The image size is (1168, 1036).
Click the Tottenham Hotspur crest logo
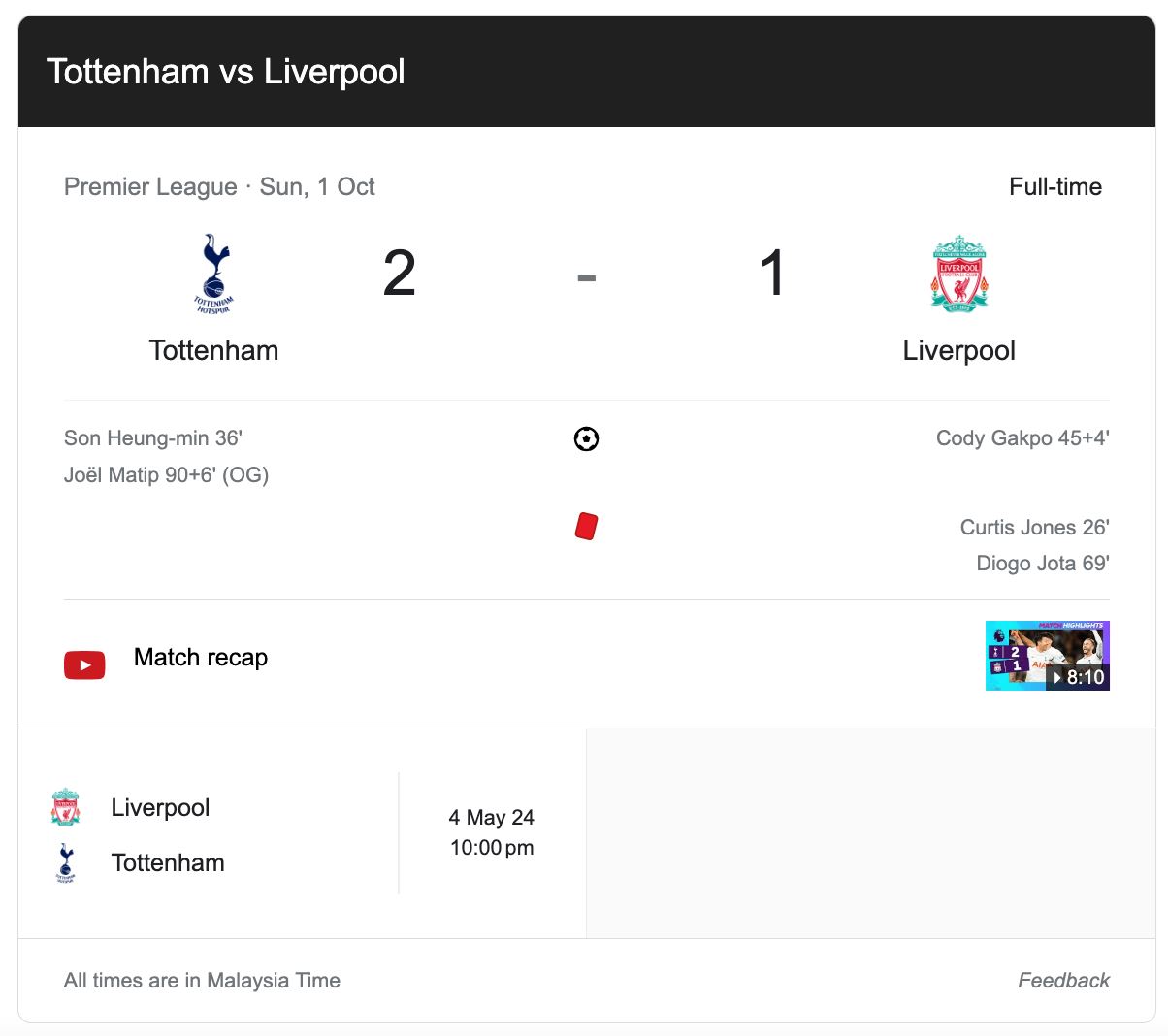(x=212, y=273)
